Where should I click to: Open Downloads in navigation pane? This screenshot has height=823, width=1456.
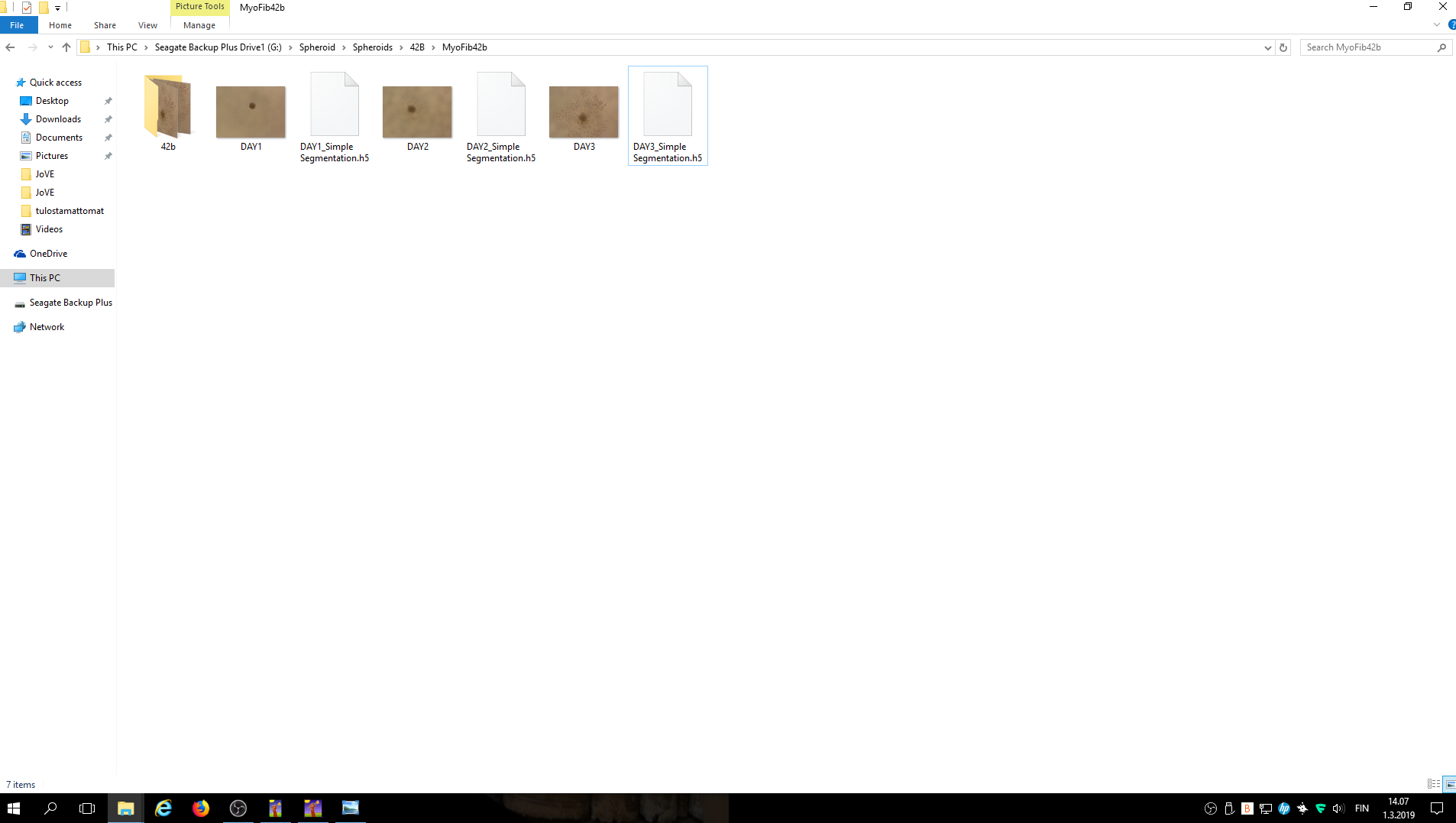[x=58, y=119]
